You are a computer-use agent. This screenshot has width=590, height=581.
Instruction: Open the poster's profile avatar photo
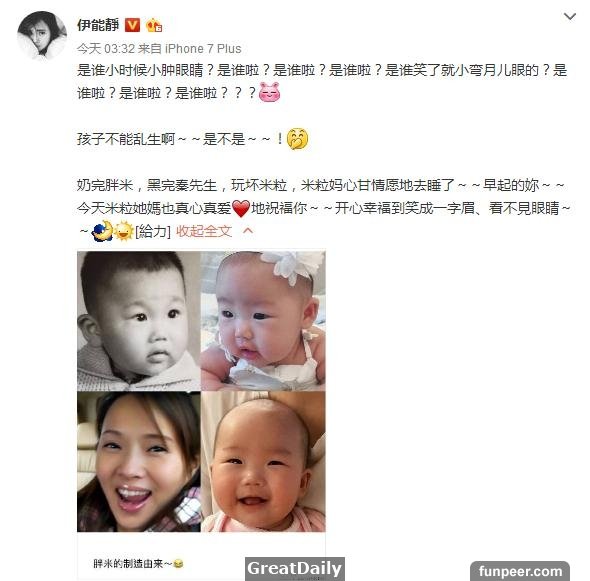tap(42, 35)
